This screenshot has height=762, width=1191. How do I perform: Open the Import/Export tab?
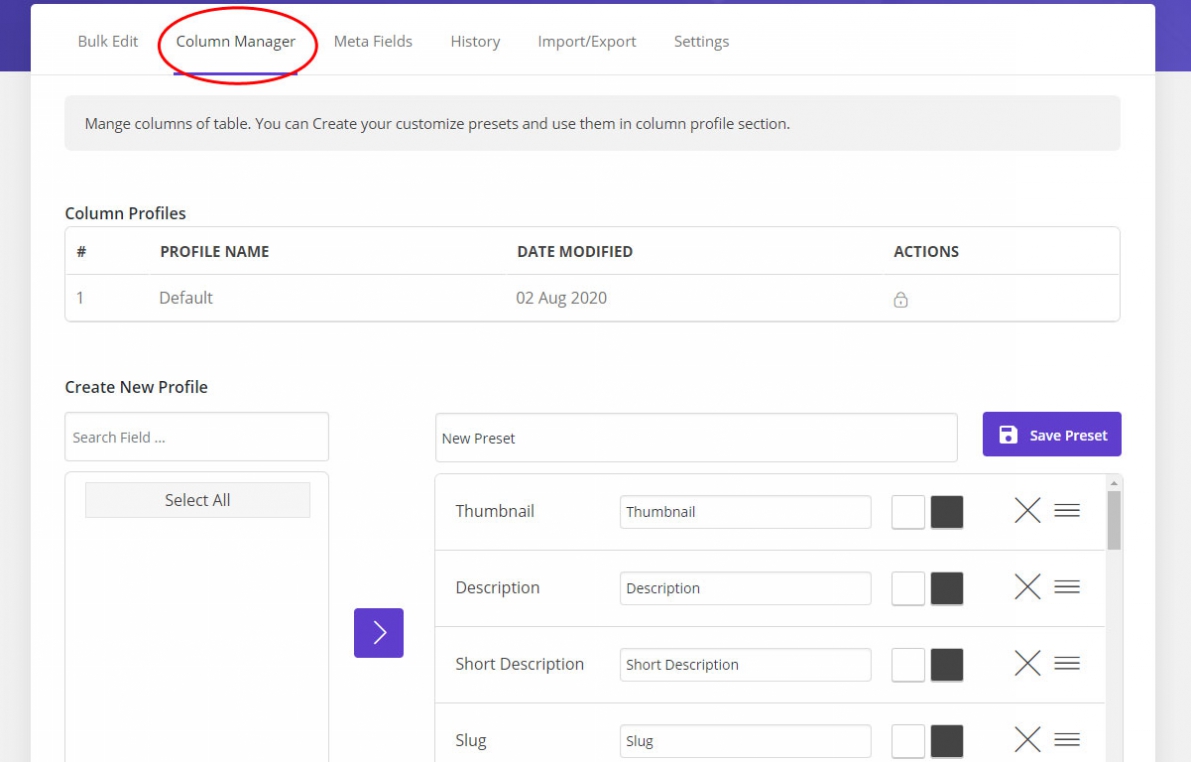(x=587, y=41)
